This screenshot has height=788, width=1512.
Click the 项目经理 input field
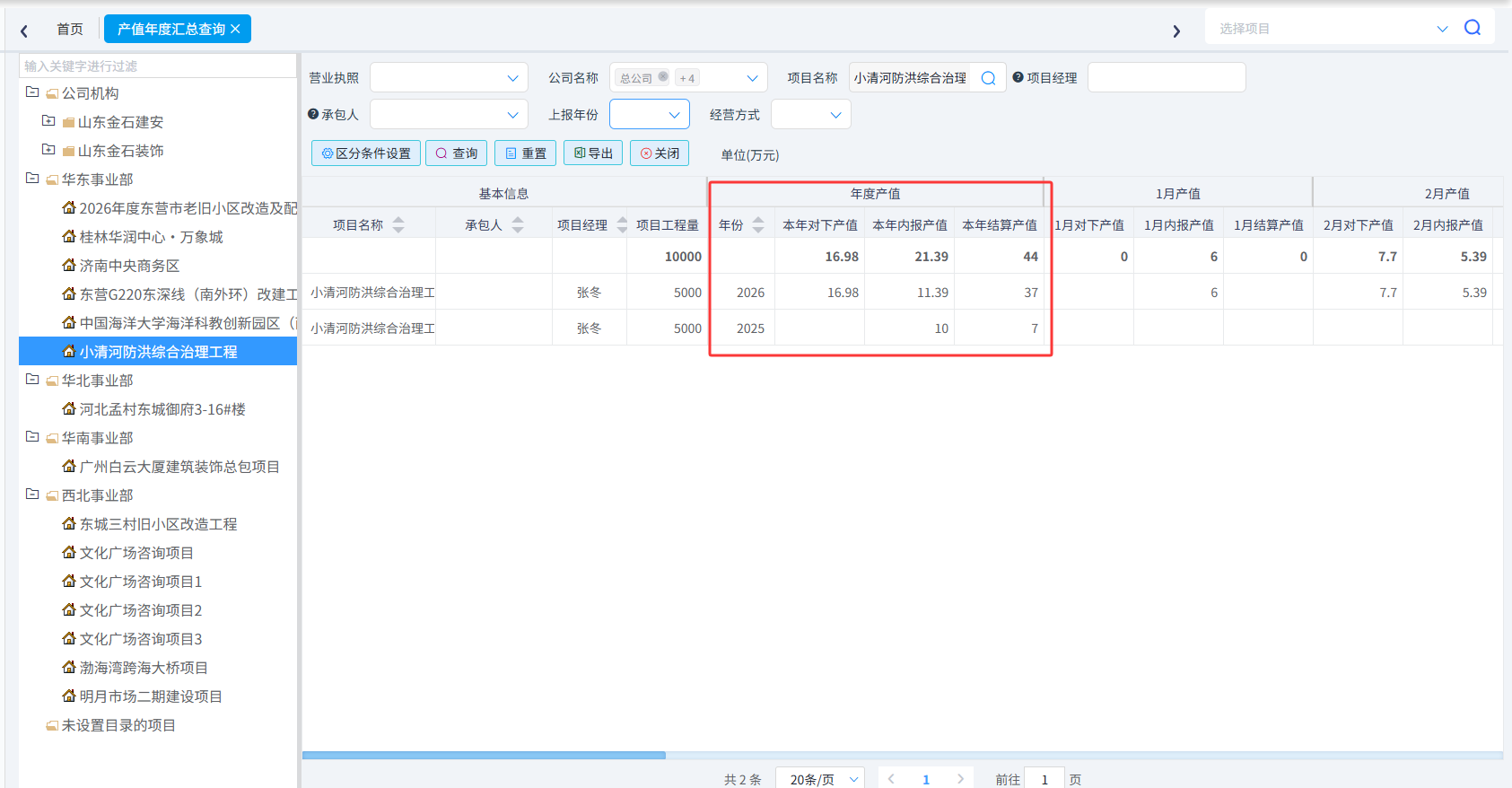coord(1167,77)
